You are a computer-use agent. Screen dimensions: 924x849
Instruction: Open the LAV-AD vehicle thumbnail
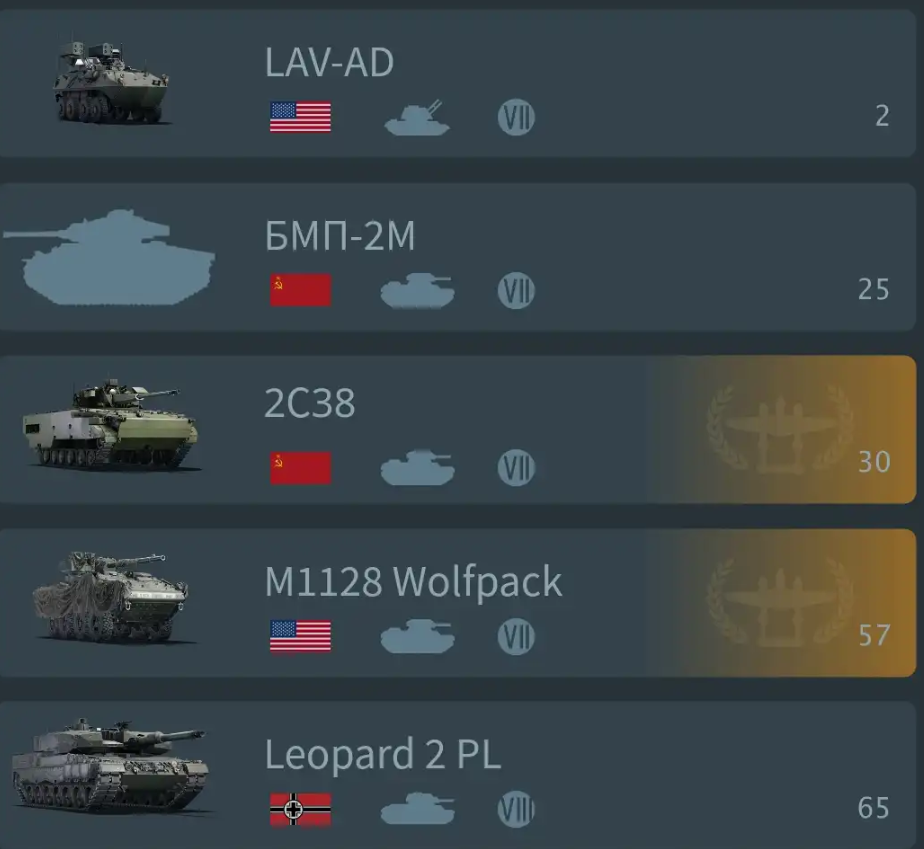(x=111, y=82)
